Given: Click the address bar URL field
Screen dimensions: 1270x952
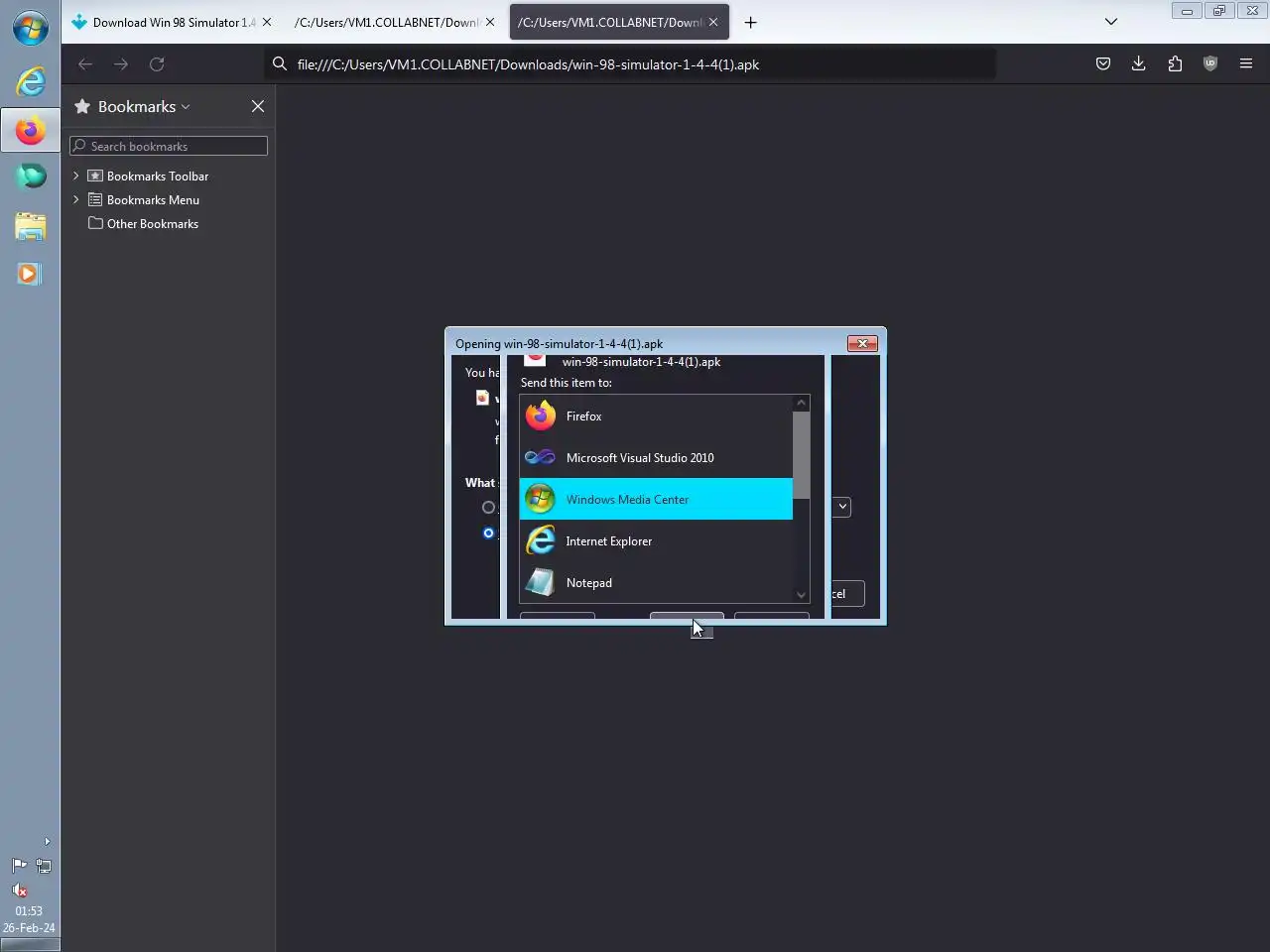Looking at the screenshot, I should pyautogui.click(x=631, y=64).
